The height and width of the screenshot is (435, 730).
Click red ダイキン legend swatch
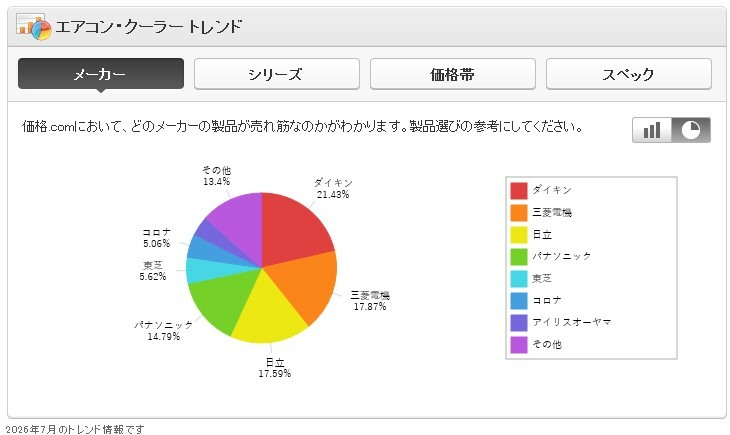tap(519, 190)
